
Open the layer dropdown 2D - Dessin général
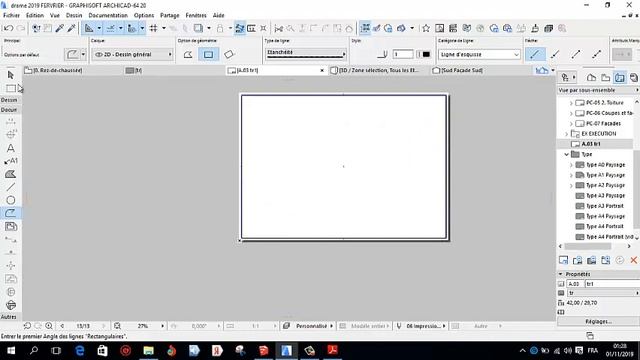pos(133,54)
